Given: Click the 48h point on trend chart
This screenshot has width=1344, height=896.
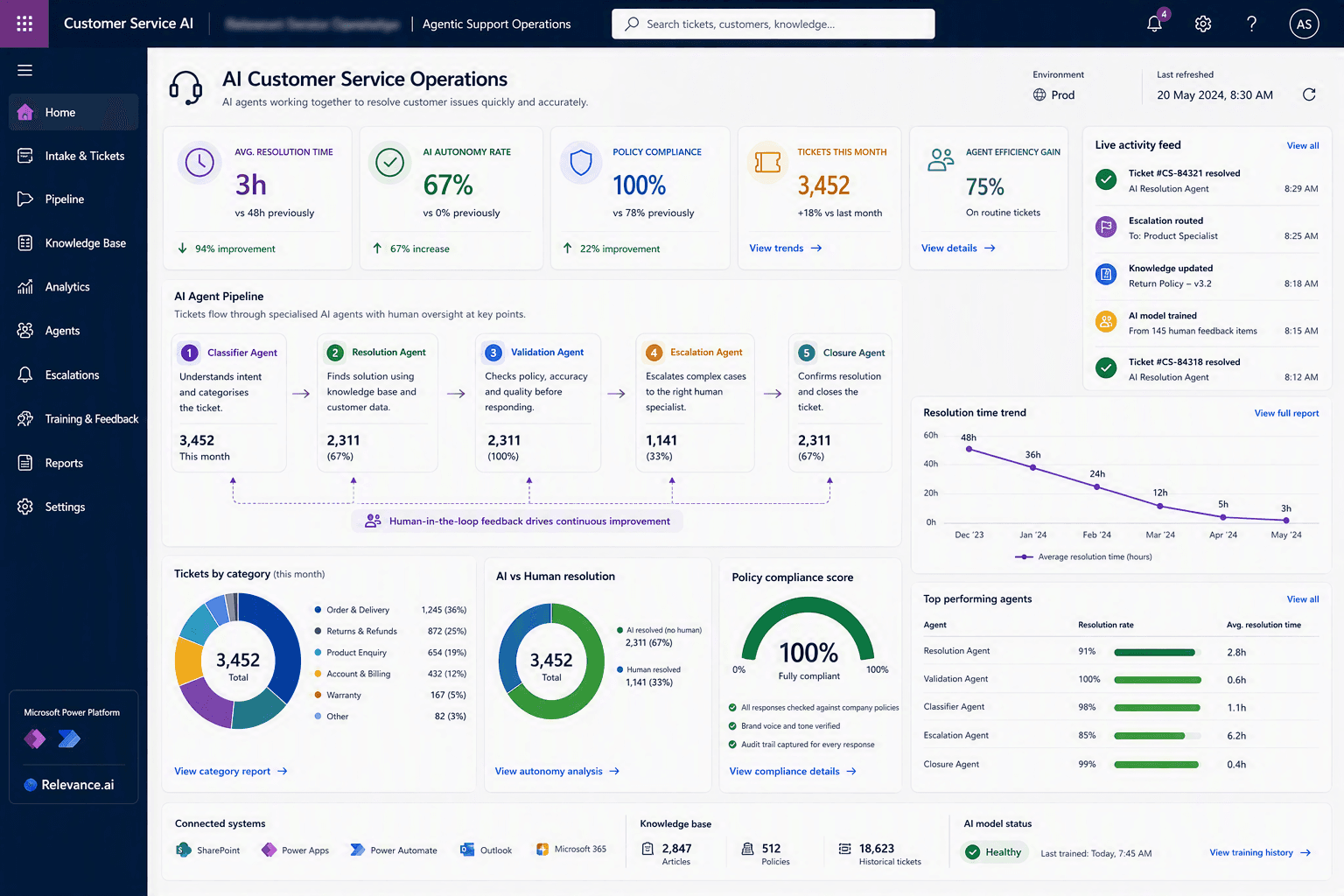Looking at the screenshot, I should coord(969,449).
